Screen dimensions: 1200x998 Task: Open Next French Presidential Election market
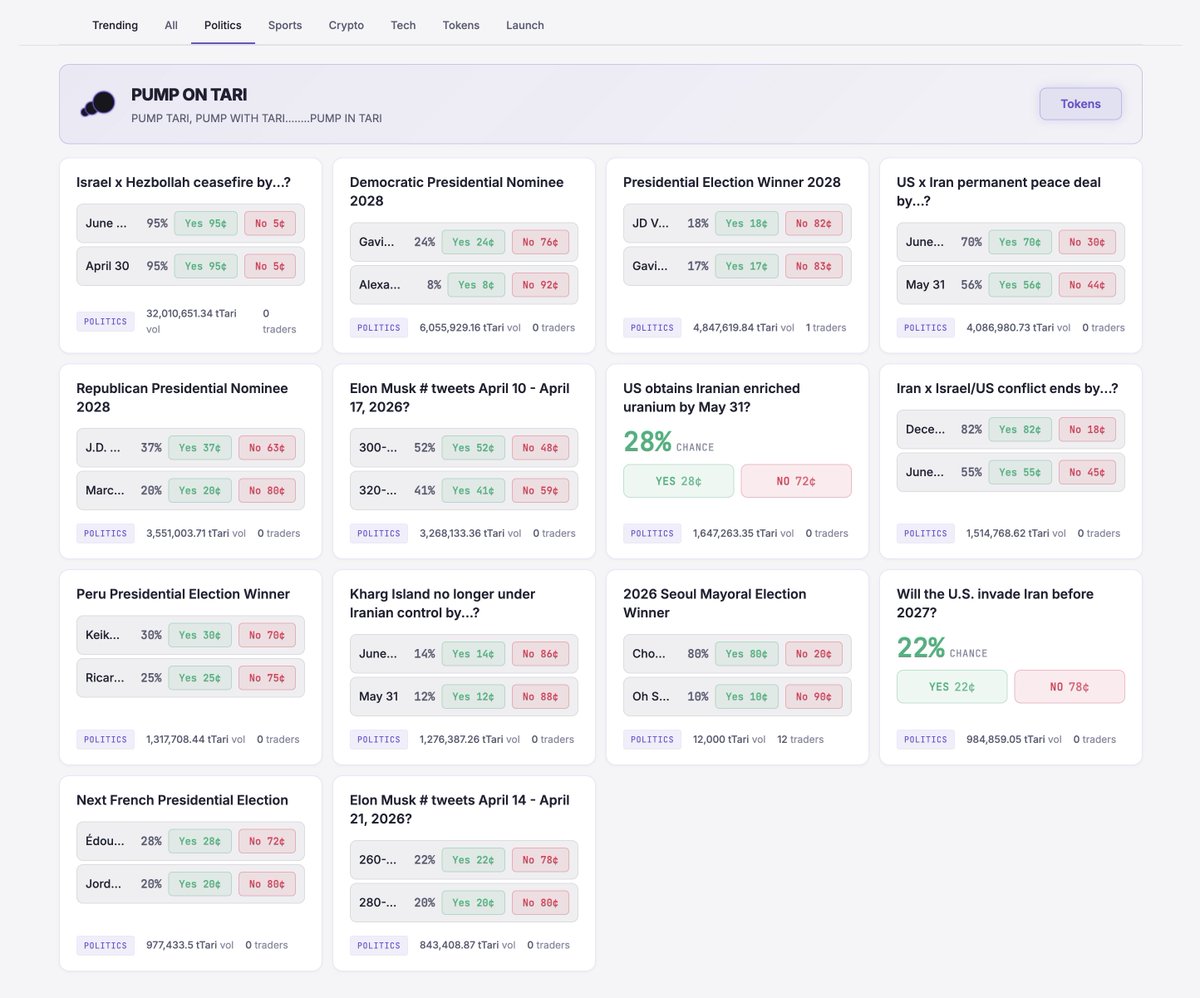(182, 801)
